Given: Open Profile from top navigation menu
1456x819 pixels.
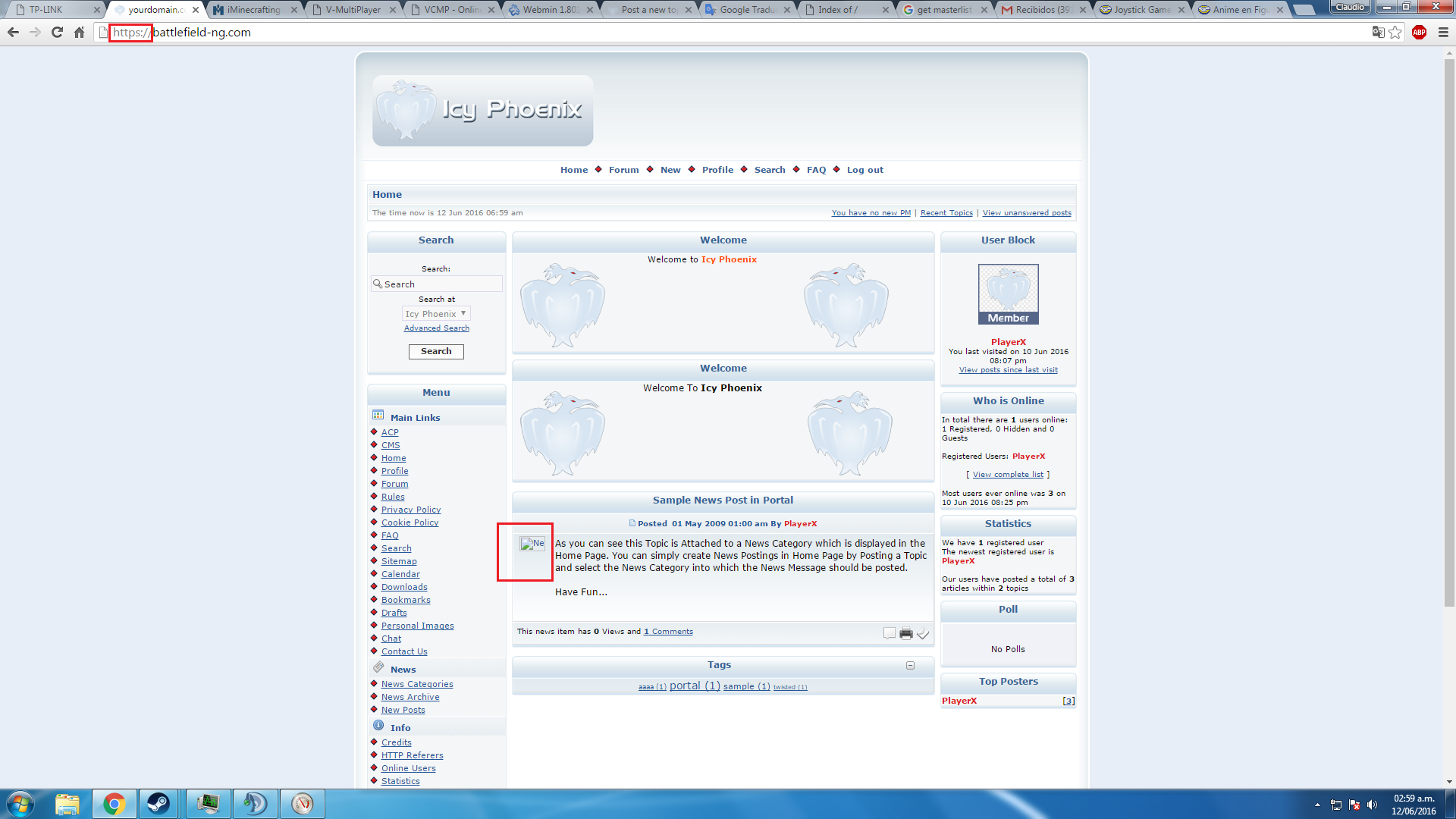Looking at the screenshot, I should (x=717, y=170).
